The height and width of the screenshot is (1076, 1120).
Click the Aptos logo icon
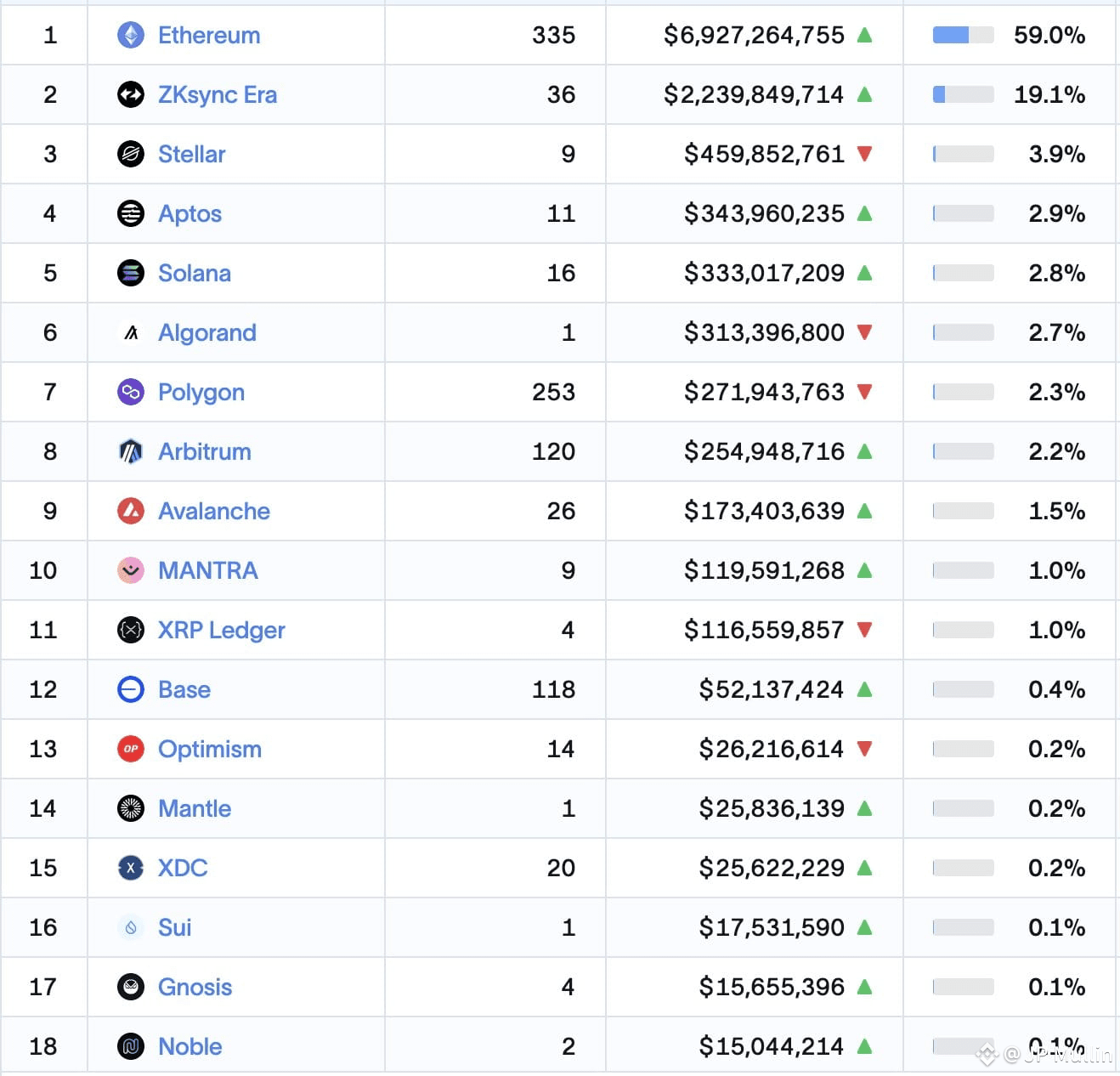(131, 213)
